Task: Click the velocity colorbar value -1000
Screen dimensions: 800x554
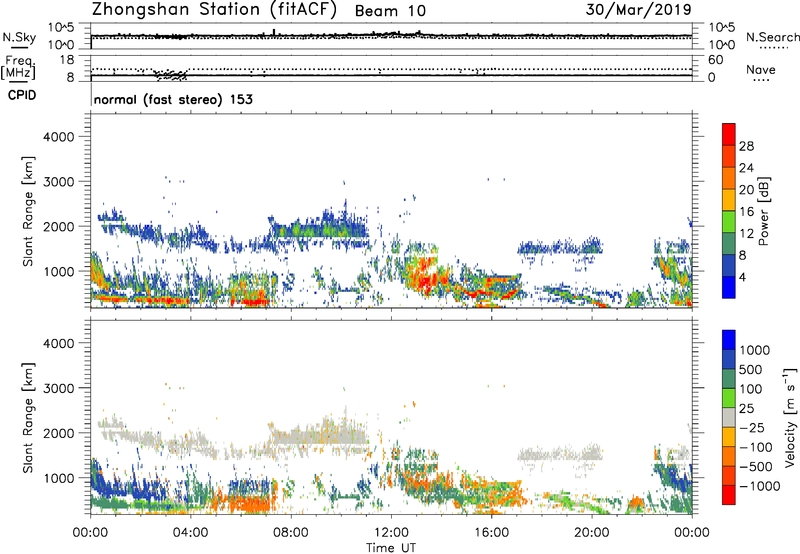Action: pos(759,486)
